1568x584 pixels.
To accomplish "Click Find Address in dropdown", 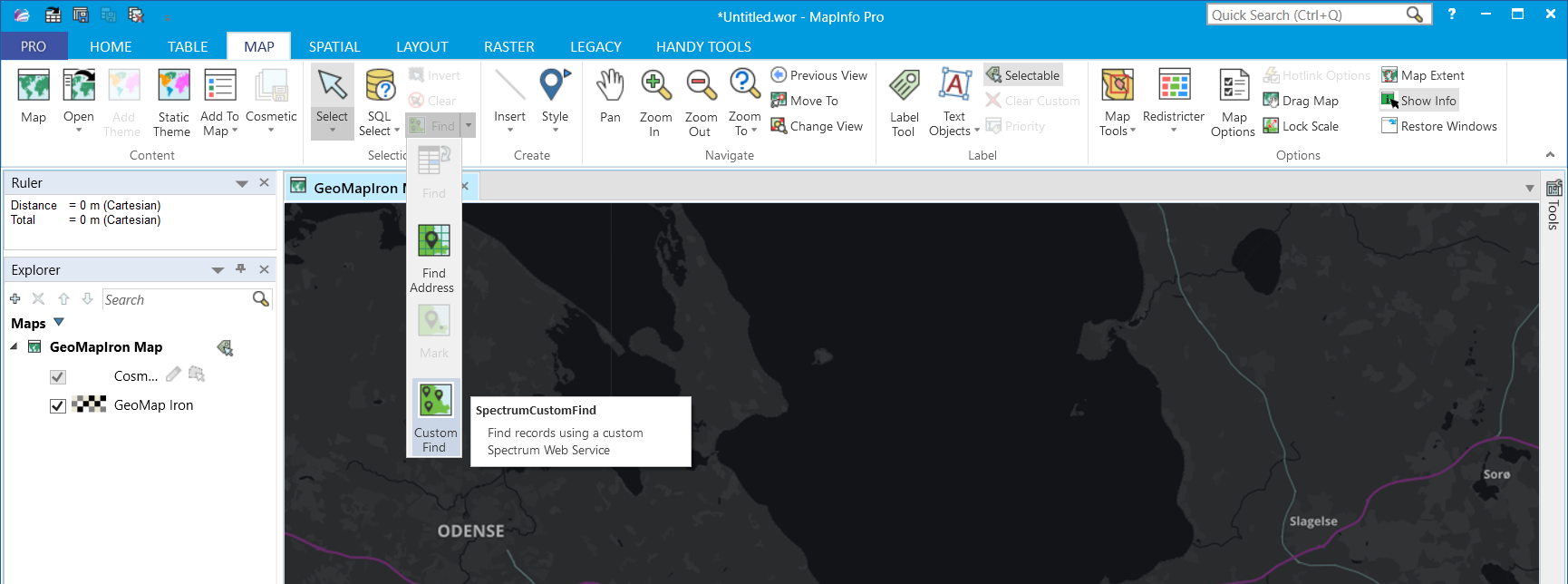I will tap(433, 258).
